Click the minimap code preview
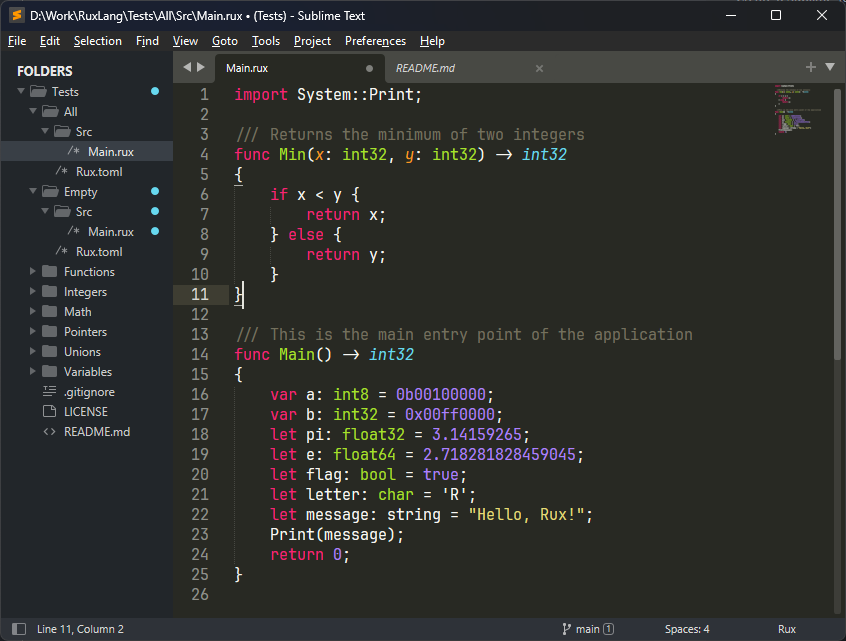 (797, 109)
